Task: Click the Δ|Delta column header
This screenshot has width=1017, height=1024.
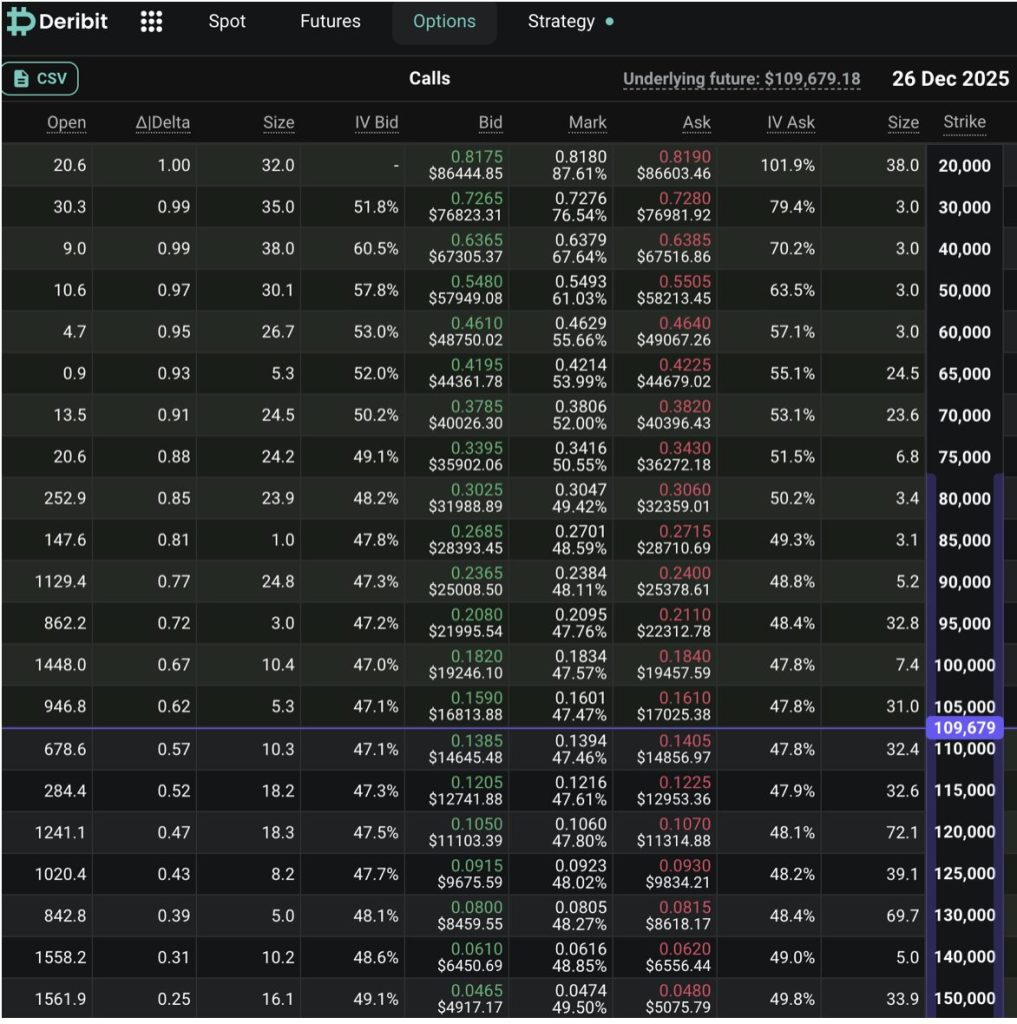Action: tap(163, 123)
